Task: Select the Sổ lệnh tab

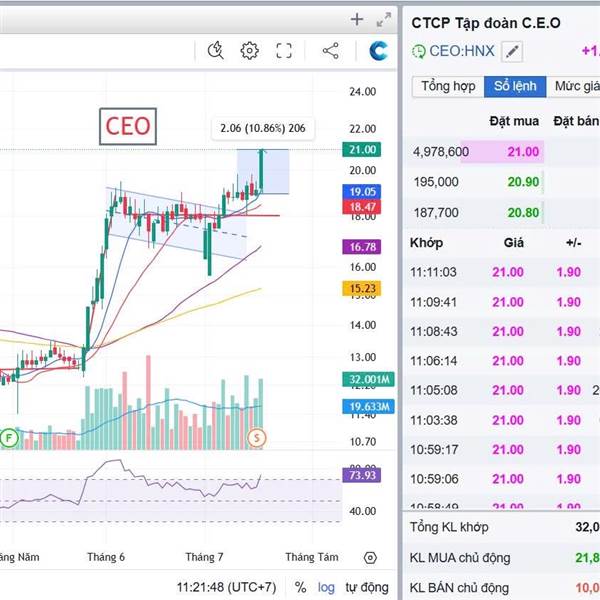Action: (x=515, y=86)
